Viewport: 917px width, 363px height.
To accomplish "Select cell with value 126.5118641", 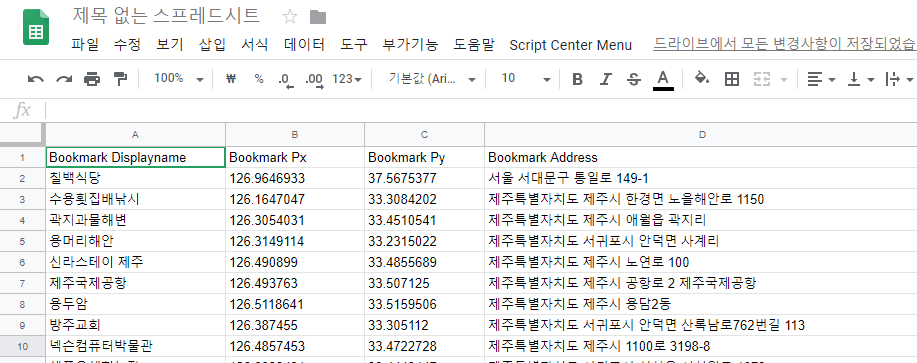I will (x=295, y=305).
